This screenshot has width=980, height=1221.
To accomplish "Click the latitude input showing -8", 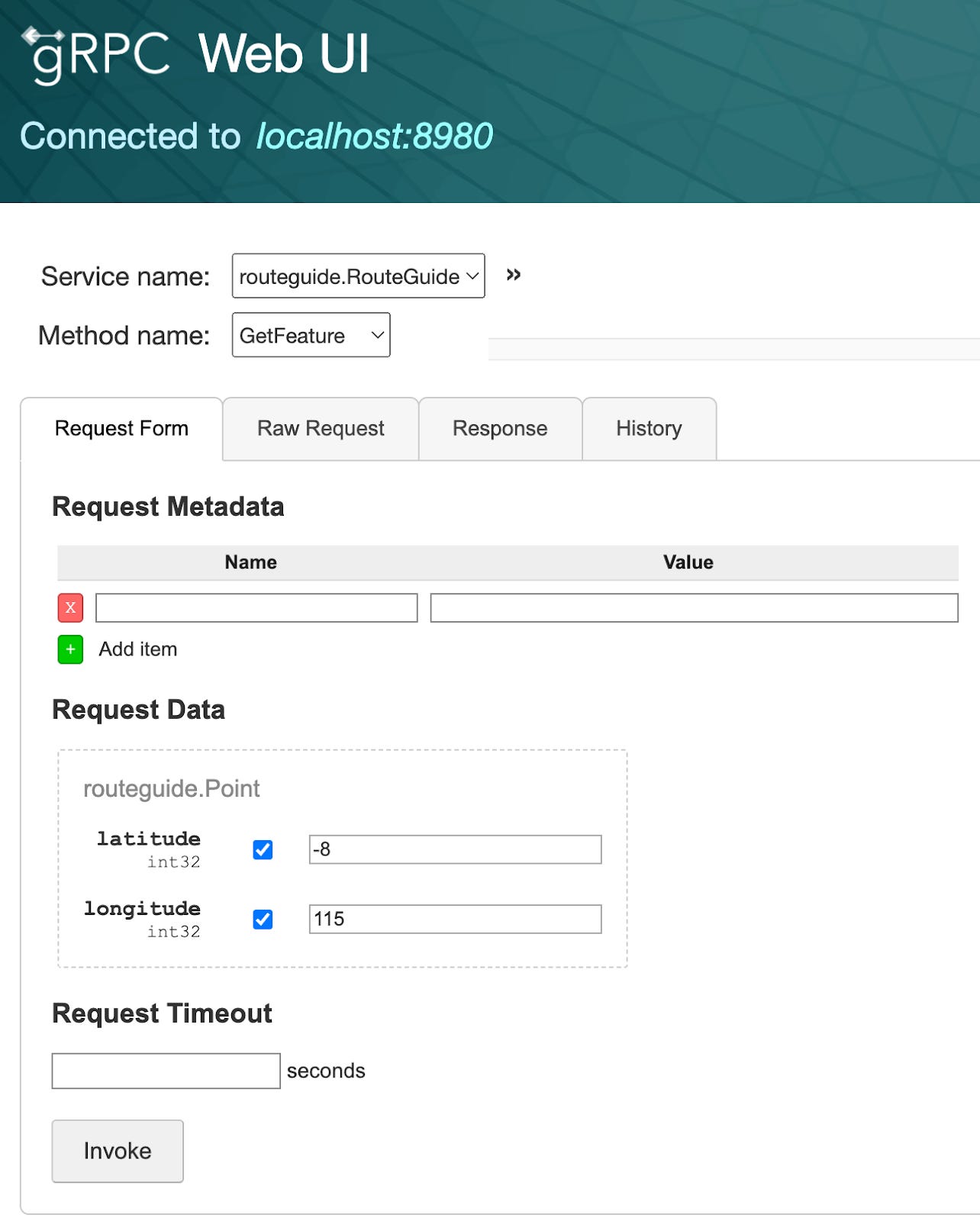I will pyautogui.click(x=455, y=849).
